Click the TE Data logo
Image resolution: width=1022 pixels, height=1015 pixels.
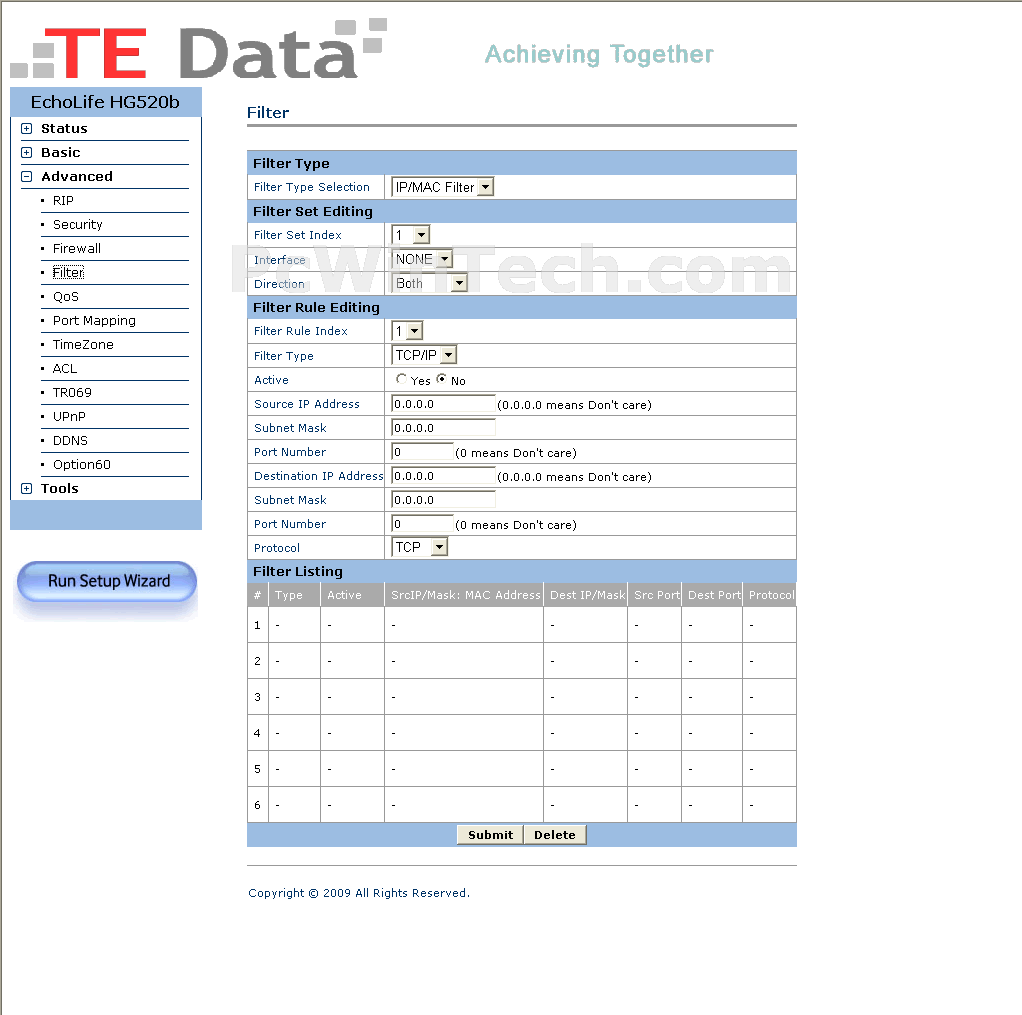pyautogui.click(x=199, y=50)
